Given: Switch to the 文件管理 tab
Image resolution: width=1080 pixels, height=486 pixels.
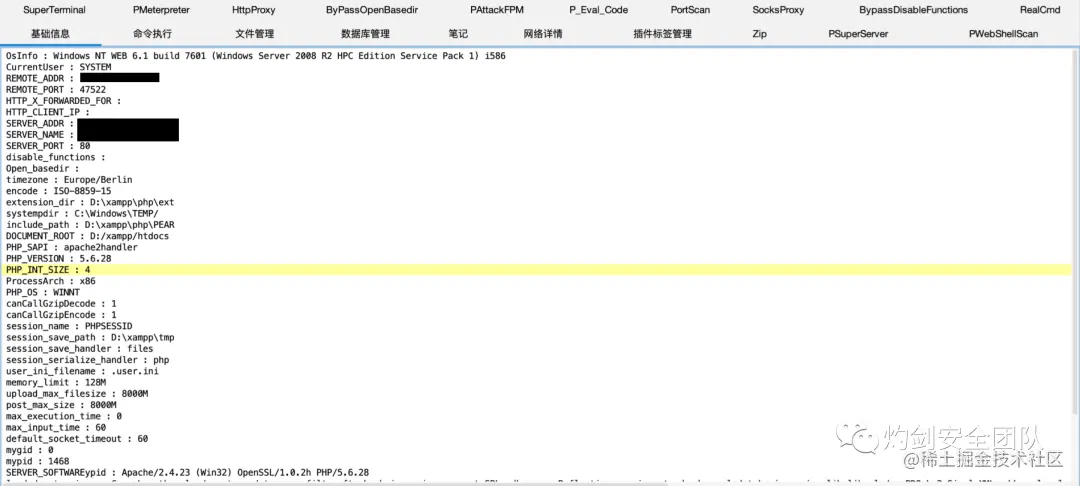Looking at the screenshot, I should [x=254, y=34].
